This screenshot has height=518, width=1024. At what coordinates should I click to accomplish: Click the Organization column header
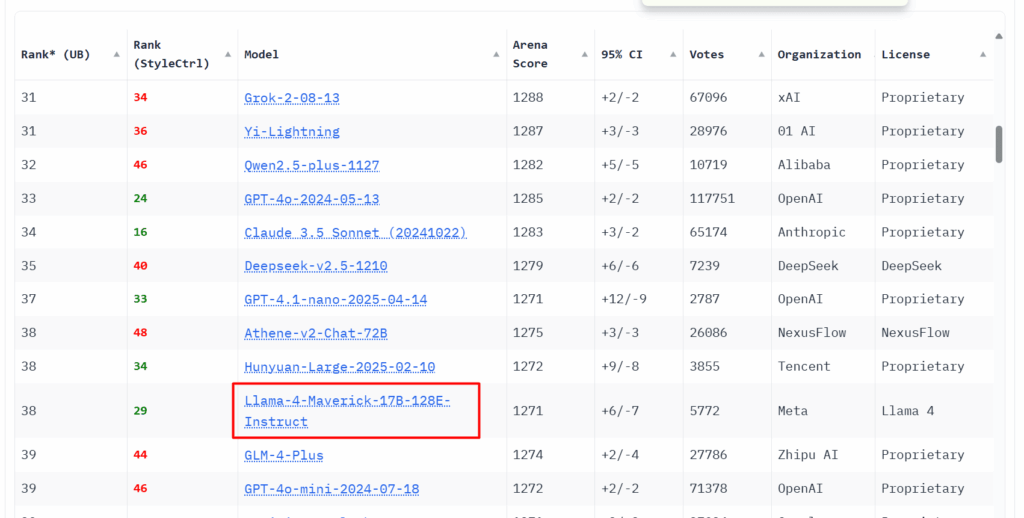[x=819, y=54]
